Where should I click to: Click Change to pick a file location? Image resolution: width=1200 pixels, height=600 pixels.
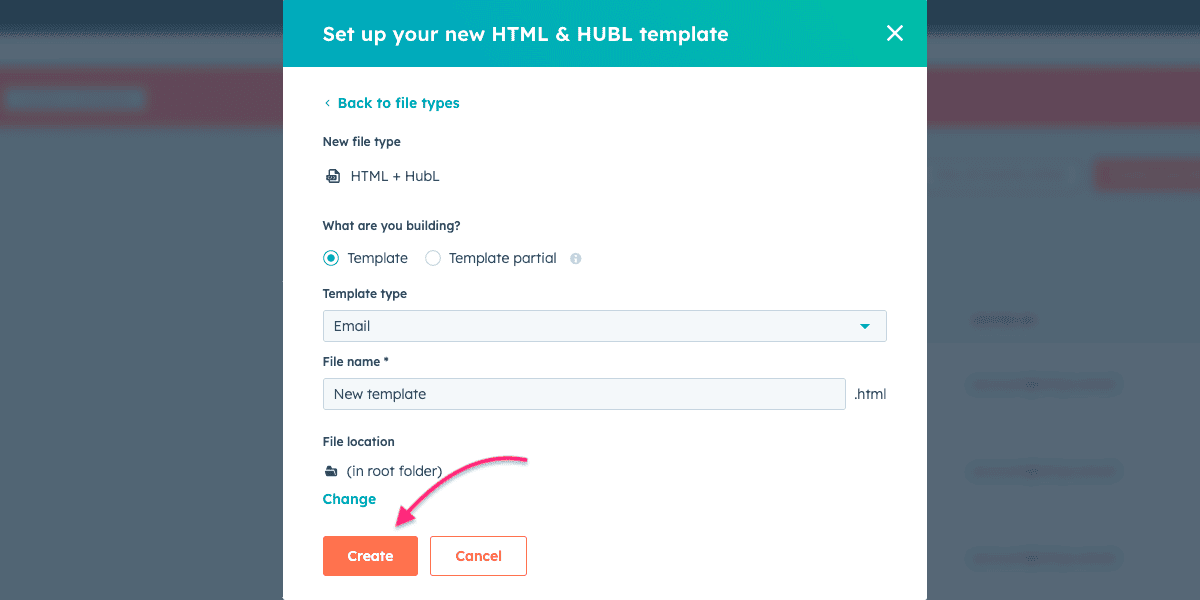(x=348, y=498)
